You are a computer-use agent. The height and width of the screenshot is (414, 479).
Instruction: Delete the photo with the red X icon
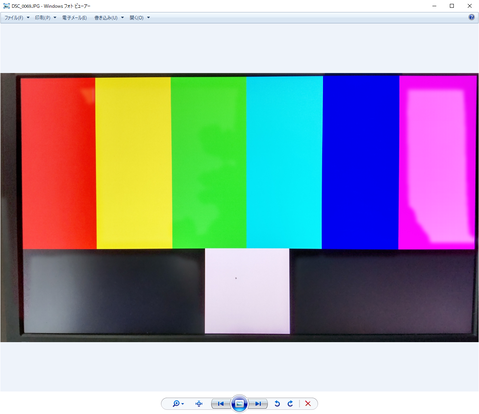308,404
